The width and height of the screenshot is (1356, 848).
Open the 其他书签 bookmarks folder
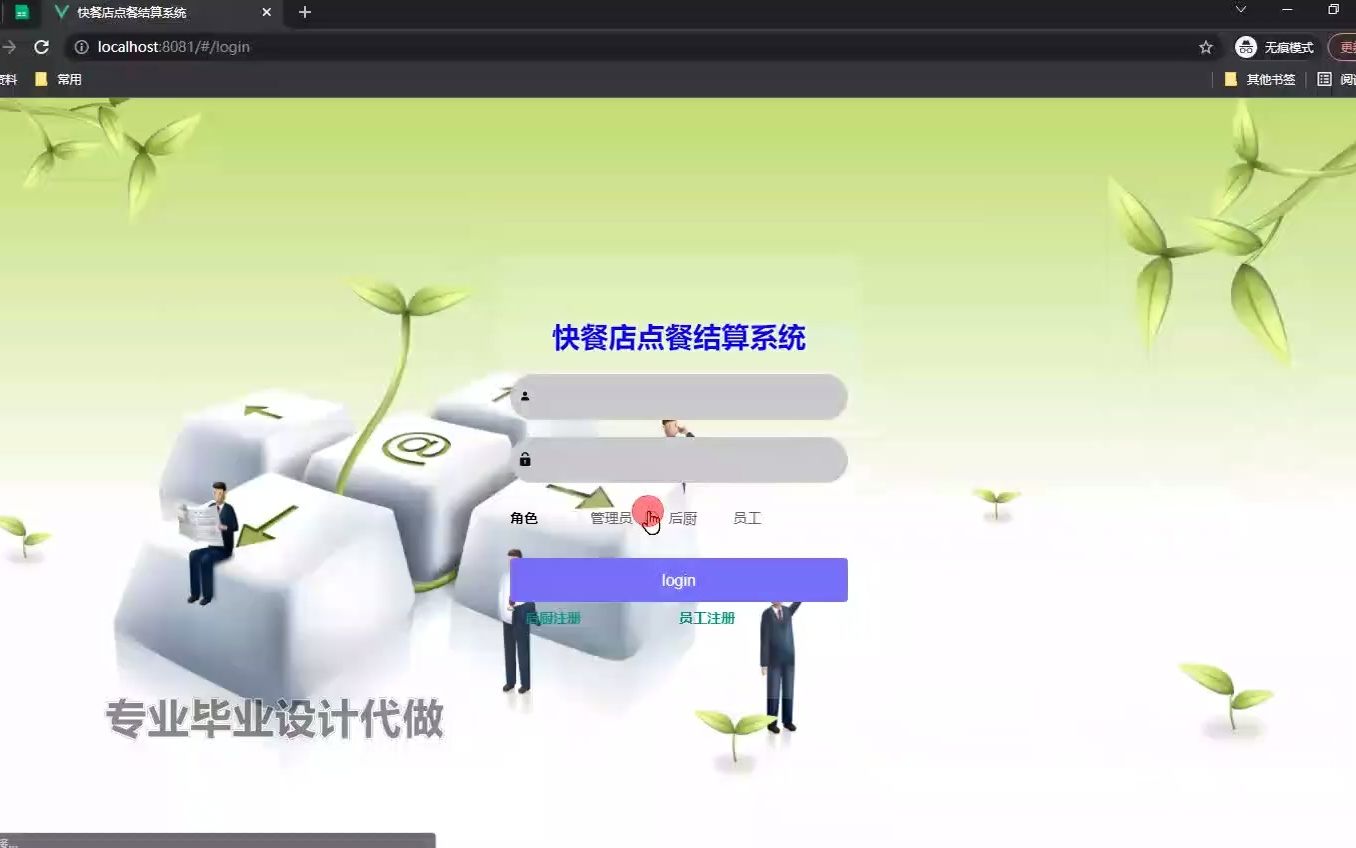pos(1260,79)
